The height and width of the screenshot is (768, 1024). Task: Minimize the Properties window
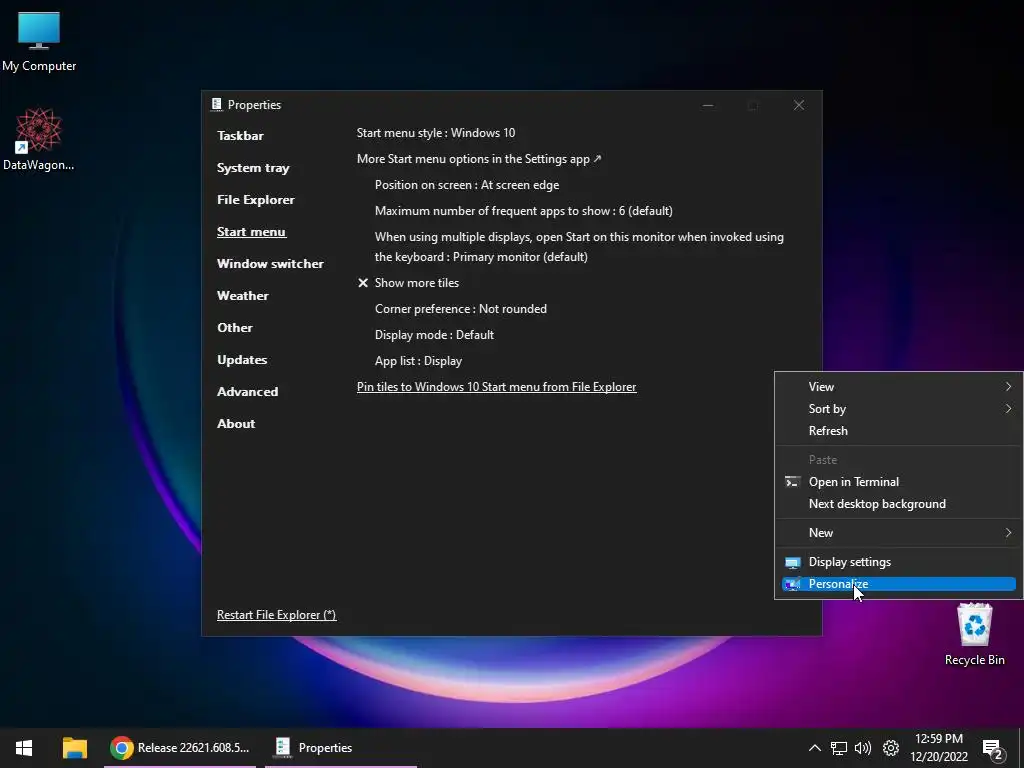pyautogui.click(x=708, y=105)
